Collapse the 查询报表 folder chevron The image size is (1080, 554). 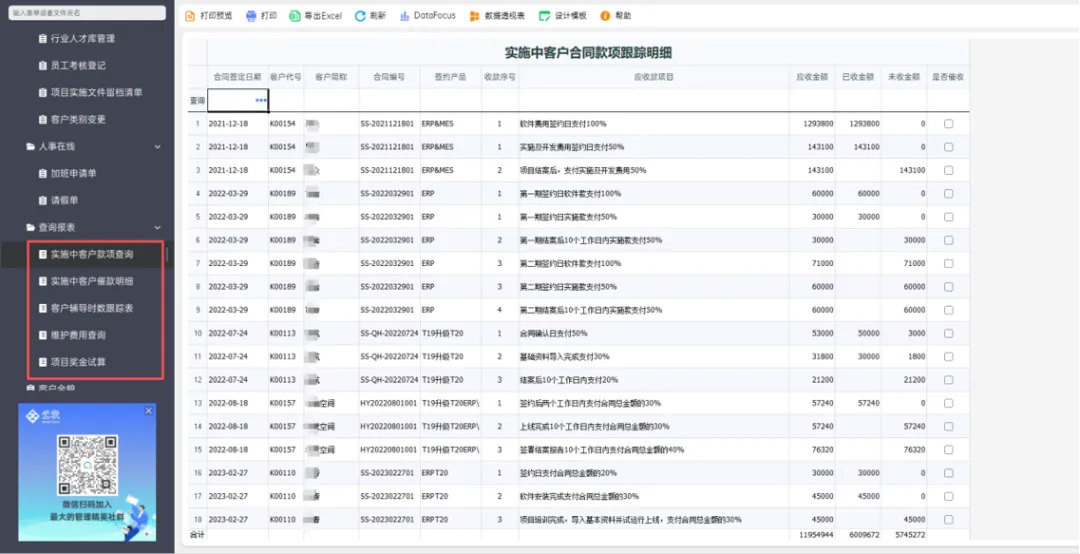click(157, 227)
